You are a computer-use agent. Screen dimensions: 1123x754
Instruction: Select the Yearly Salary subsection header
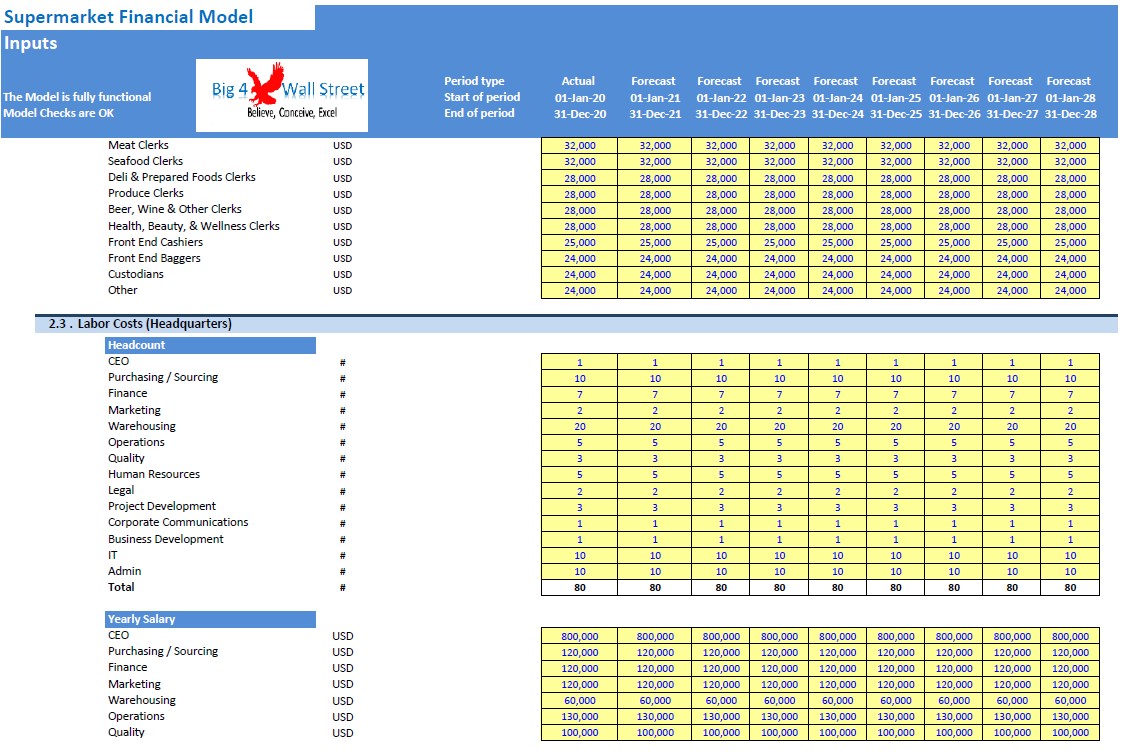point(211,619)
